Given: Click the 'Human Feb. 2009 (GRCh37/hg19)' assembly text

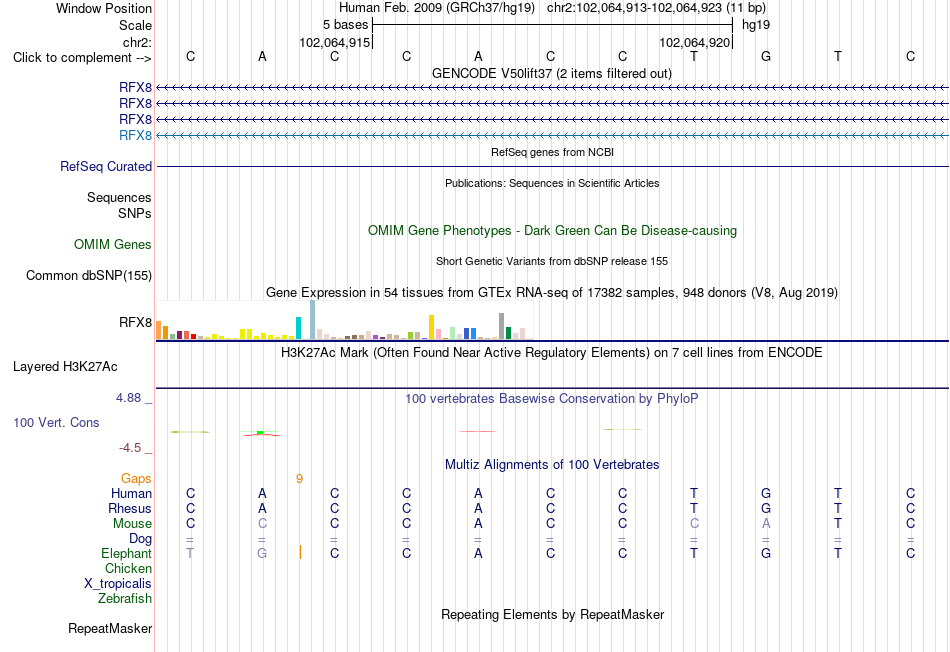Looking at the screenshot, I should (x=437, y=8).
